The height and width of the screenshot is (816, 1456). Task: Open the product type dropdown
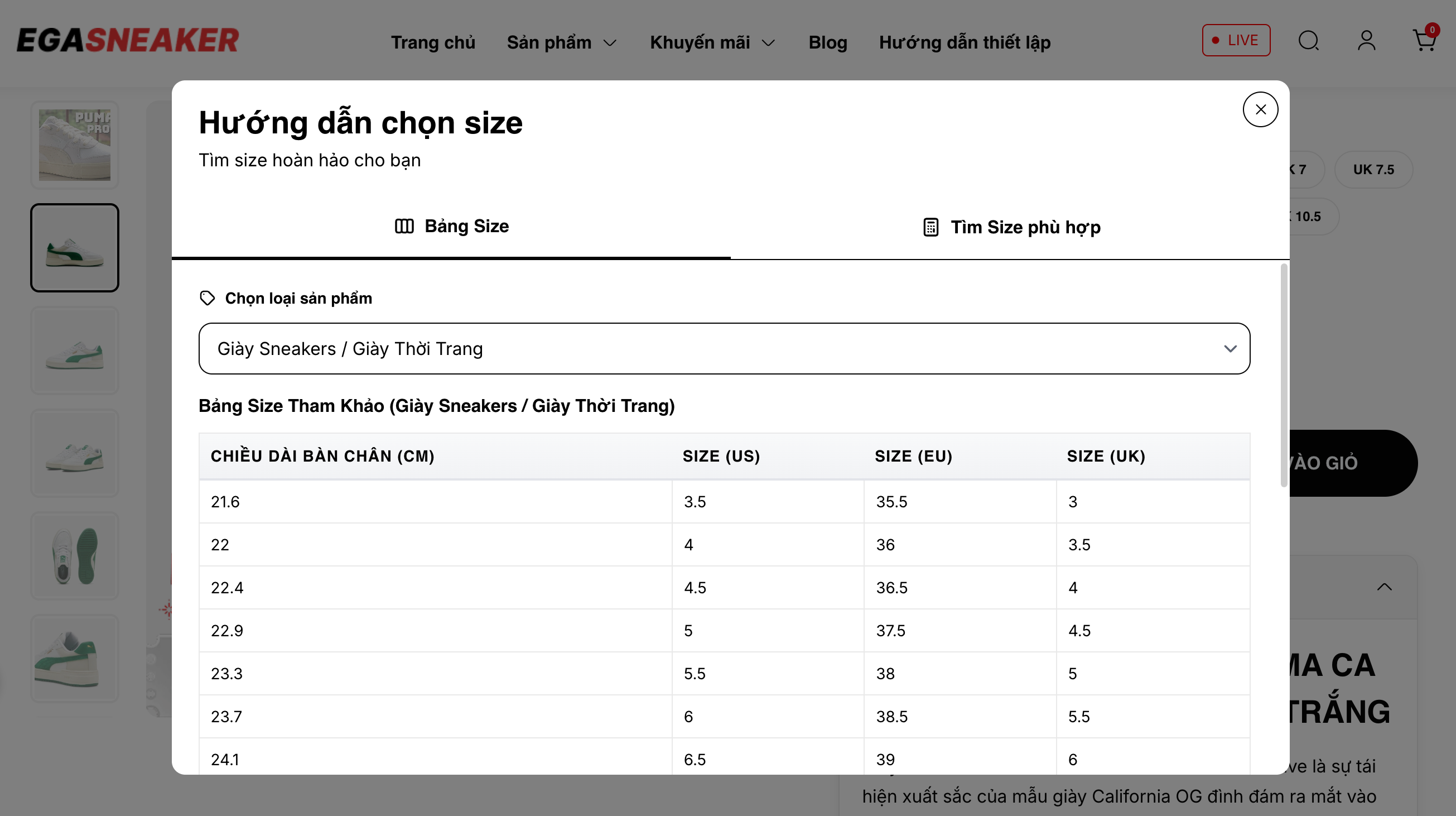click(724, 348)
